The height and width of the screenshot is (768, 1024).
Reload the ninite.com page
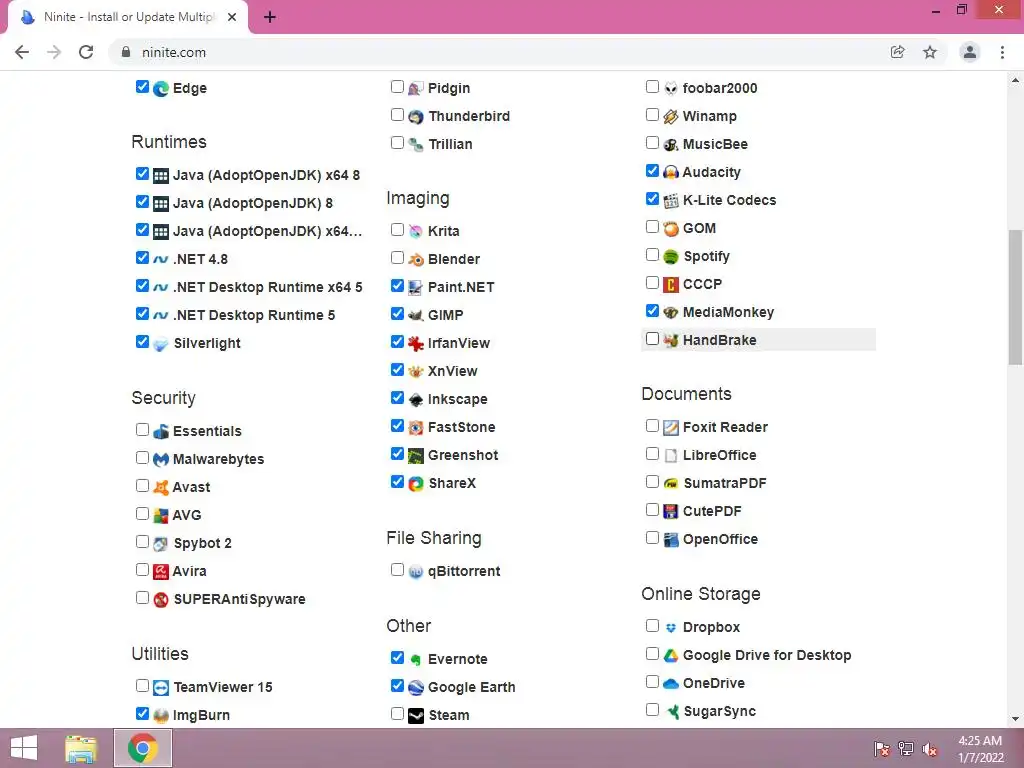(x=86, y=52)
